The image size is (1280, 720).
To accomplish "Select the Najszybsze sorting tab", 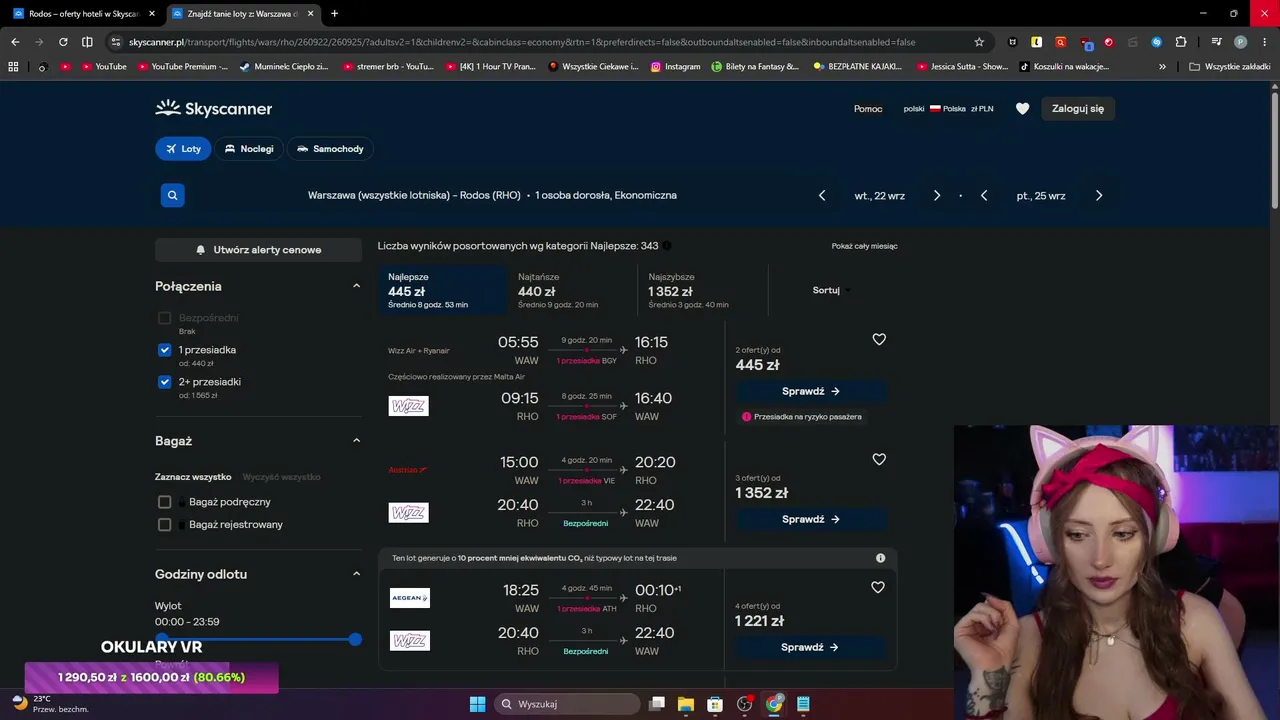I will pos(703,291).
